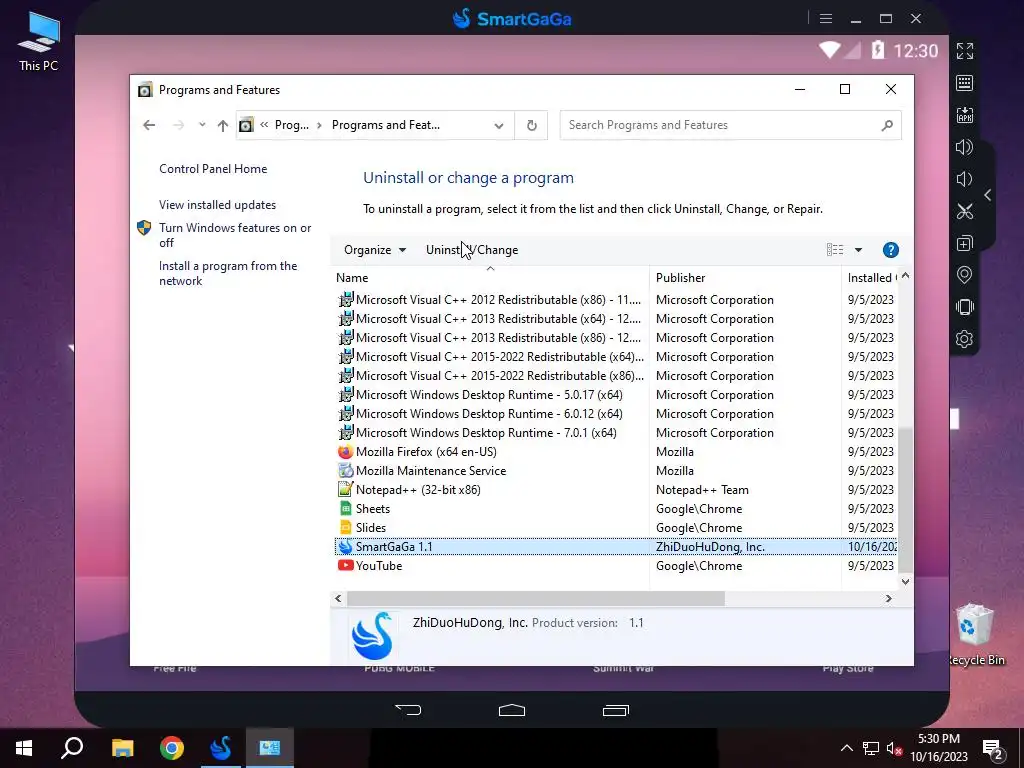Open recent locations dropdown chevron
Image resolution: width=1024 pixels, height=768 pixels.
pyautogui.click(x=202, y=125)
